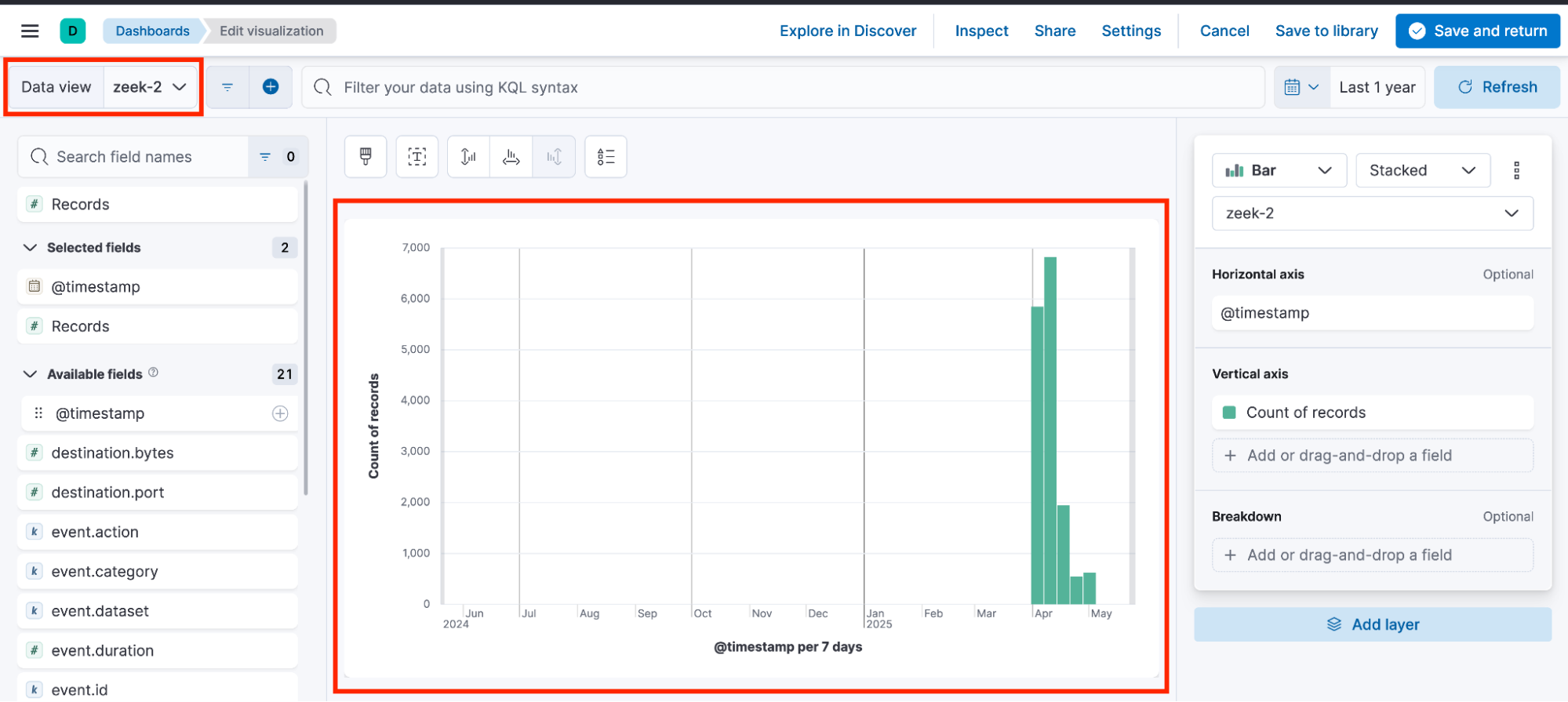Click the keyword icon on event.dataset
The image size is (1568, 702).
coord(35,611)
